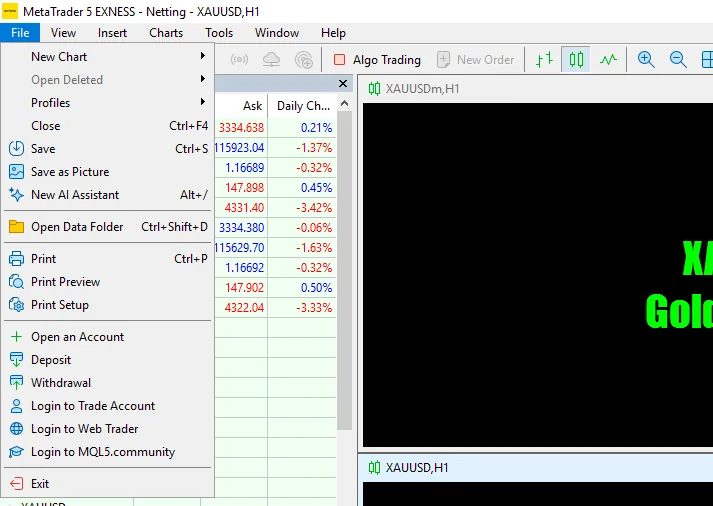This screenshot has width=713, height=506.
Task: Click the MQL5.community graduation cap icon
Action: 16,452
